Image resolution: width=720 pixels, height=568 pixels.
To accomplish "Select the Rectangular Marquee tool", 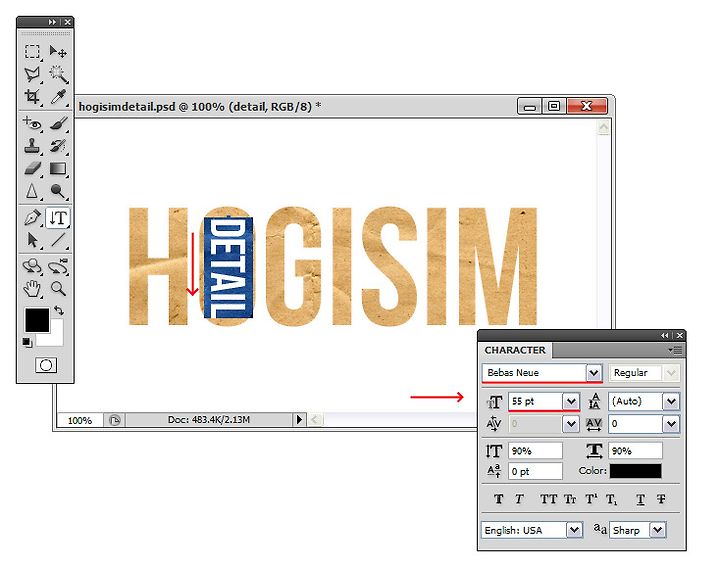I will click(x=32, y=51).
